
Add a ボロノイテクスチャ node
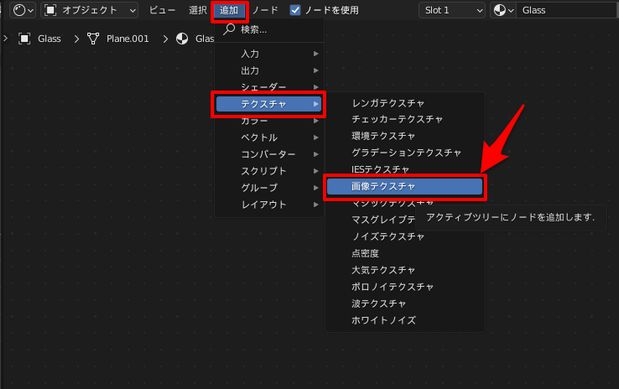point(405,287)
